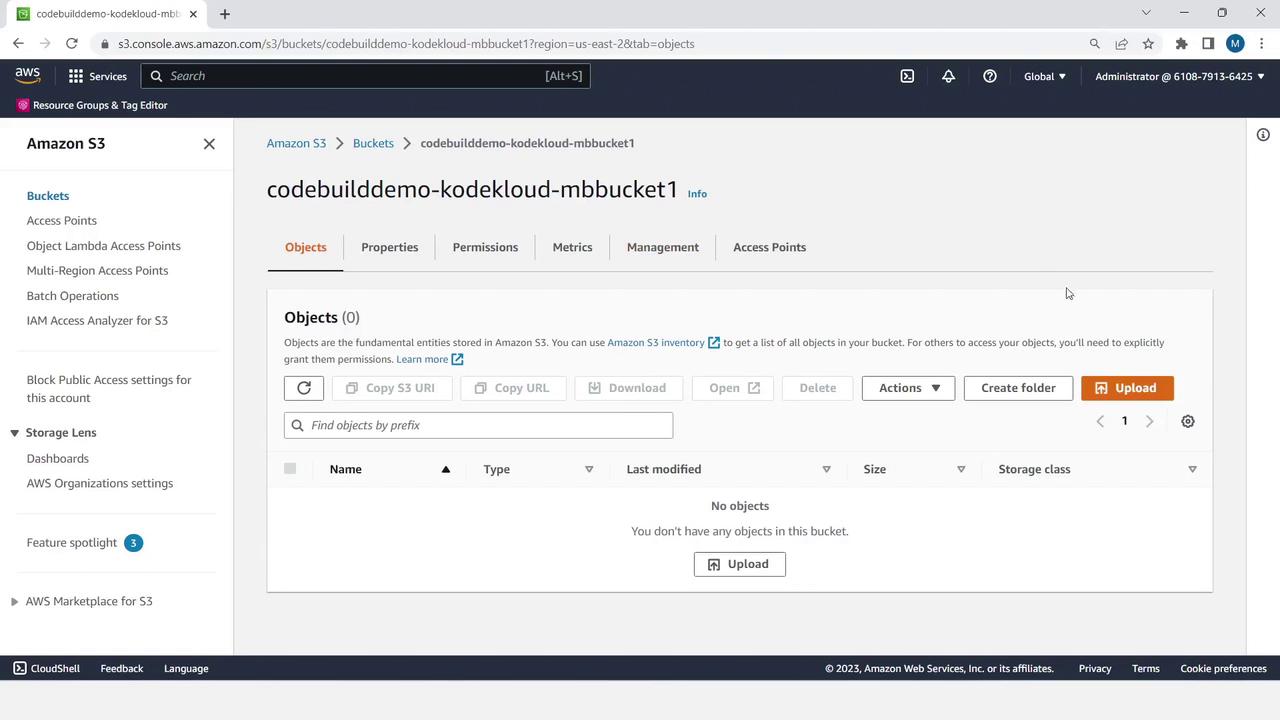
Task: Click the orange Upload button
Action: tap(1127, 388)
